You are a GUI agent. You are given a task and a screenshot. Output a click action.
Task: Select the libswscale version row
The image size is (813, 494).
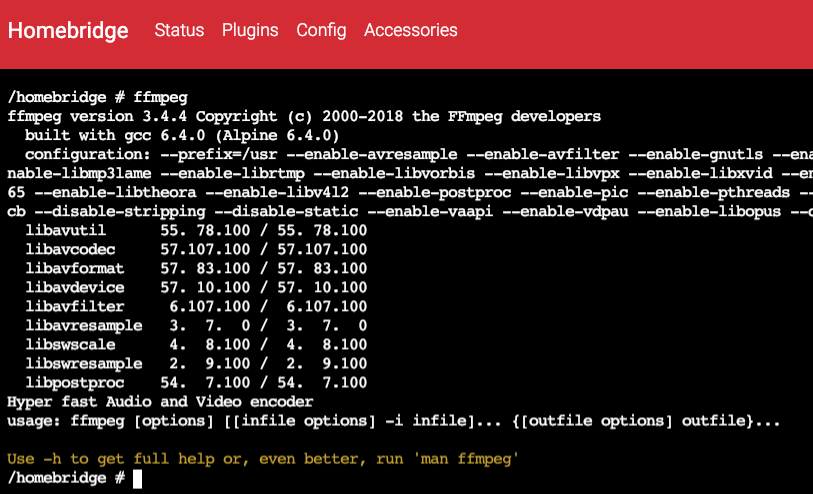(197, 345)
